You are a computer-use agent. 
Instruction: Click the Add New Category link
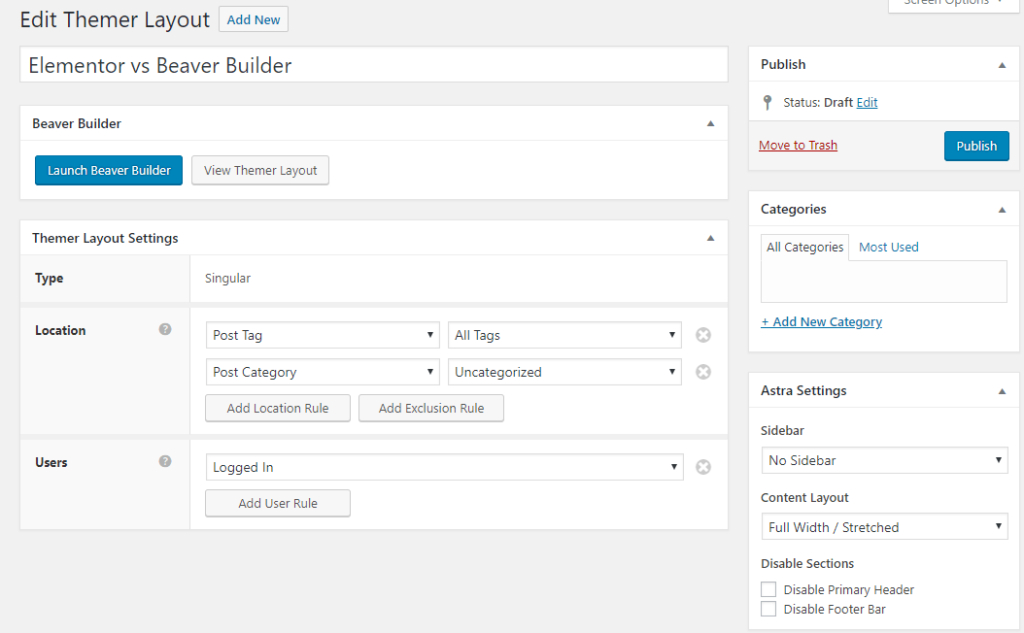(x=821, y=322)
